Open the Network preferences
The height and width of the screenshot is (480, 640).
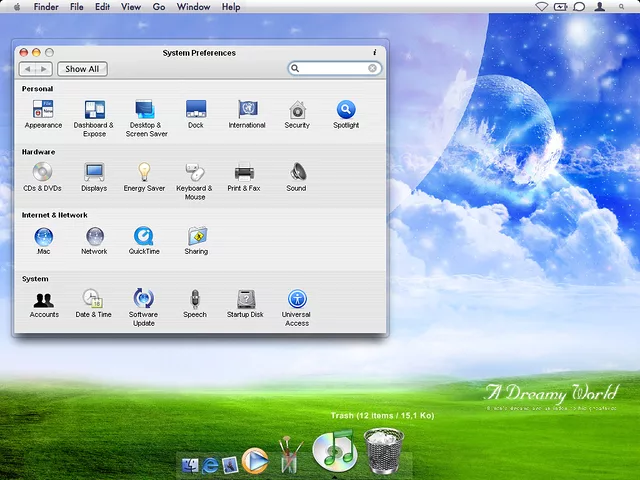[94, 237]
